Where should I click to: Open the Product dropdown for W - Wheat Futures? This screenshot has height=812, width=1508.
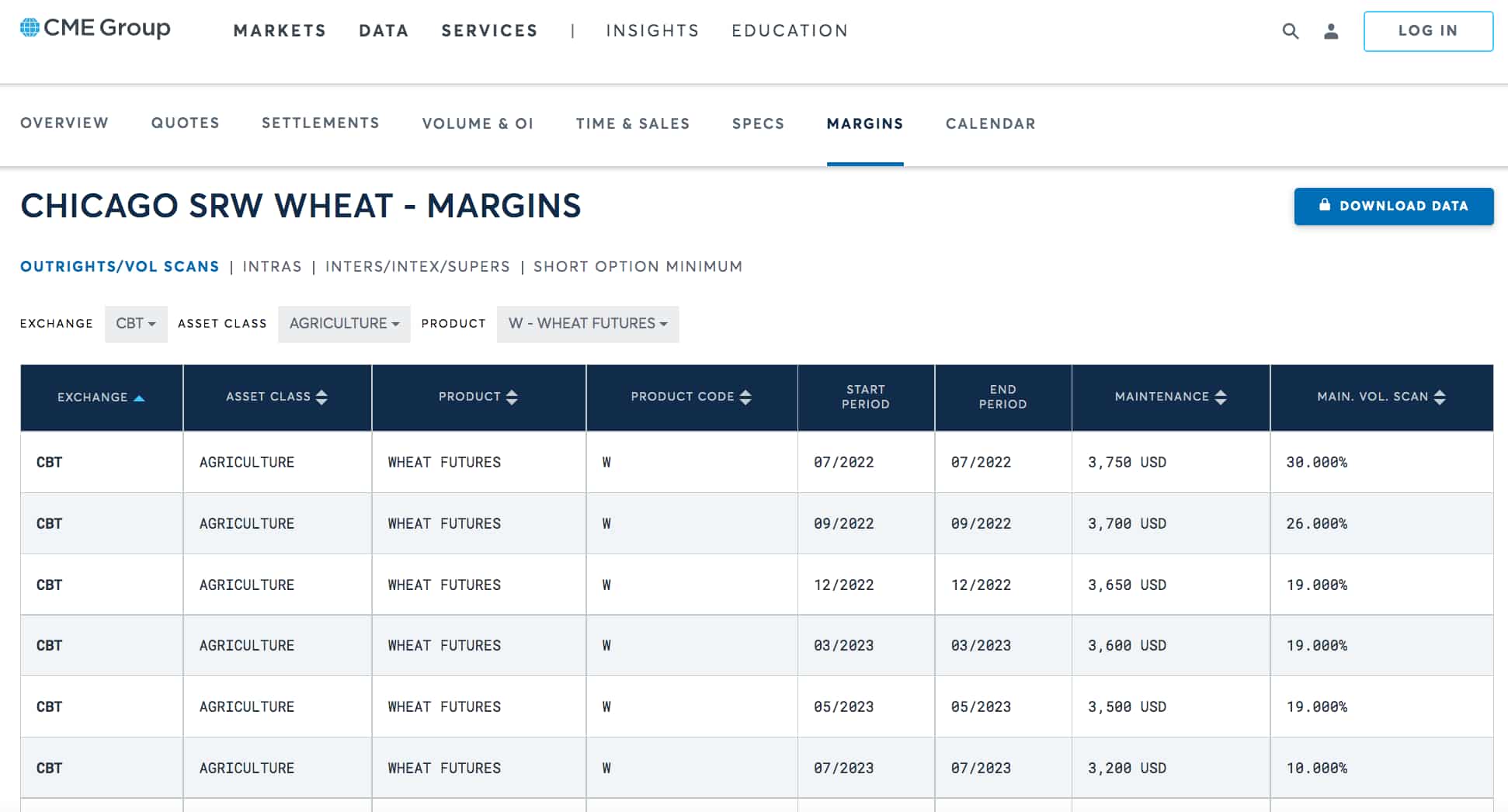coord(588,324)
